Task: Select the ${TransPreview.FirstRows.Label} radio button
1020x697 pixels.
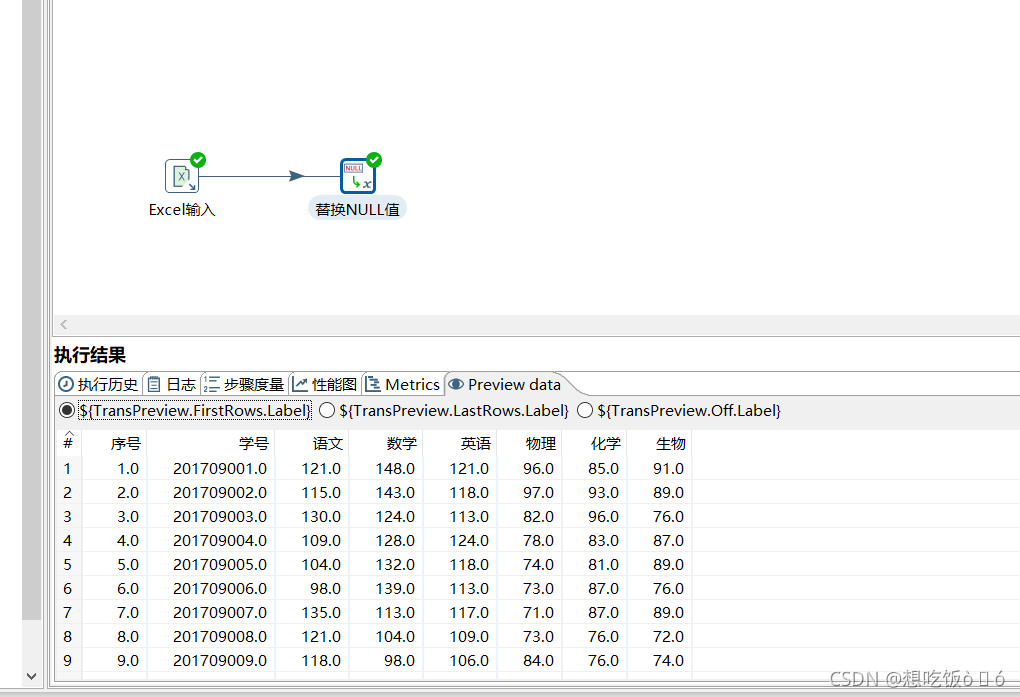Action: click(x=66, y=409)
